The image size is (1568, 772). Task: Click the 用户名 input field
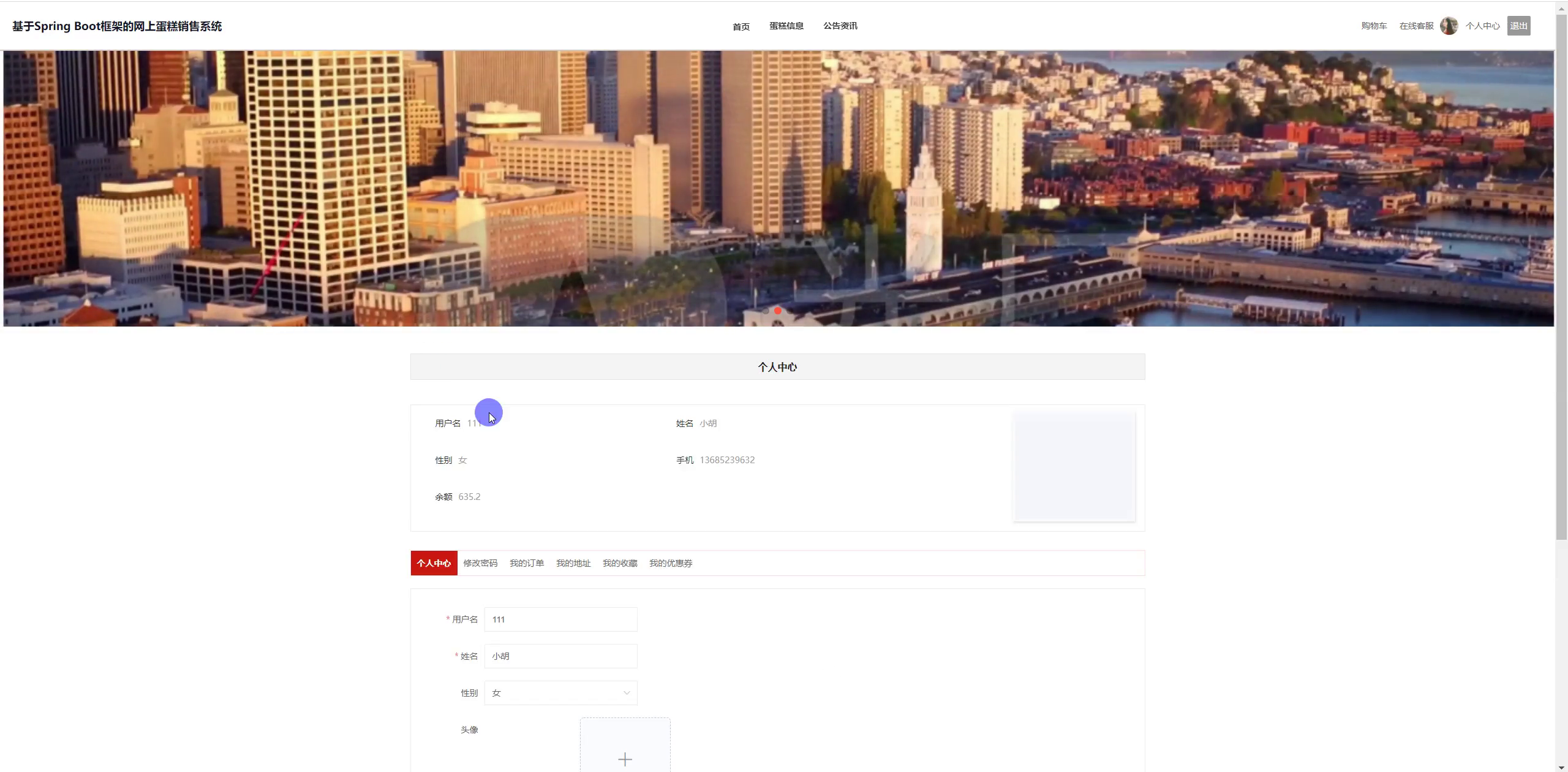(560, 619)
